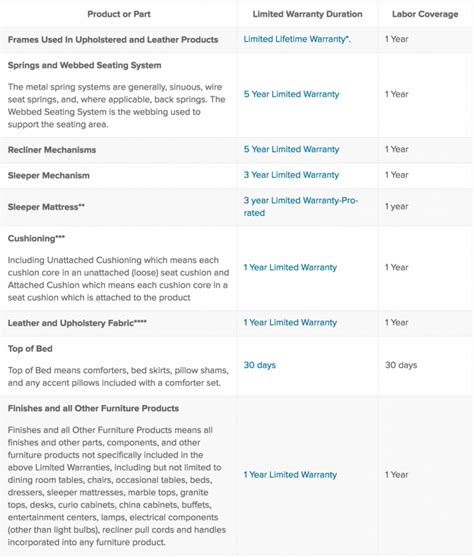Viewport: 474px width, 557px height.
Task: Open 5 Year Limited Warranty for Springs
Action: pos(291,94)
